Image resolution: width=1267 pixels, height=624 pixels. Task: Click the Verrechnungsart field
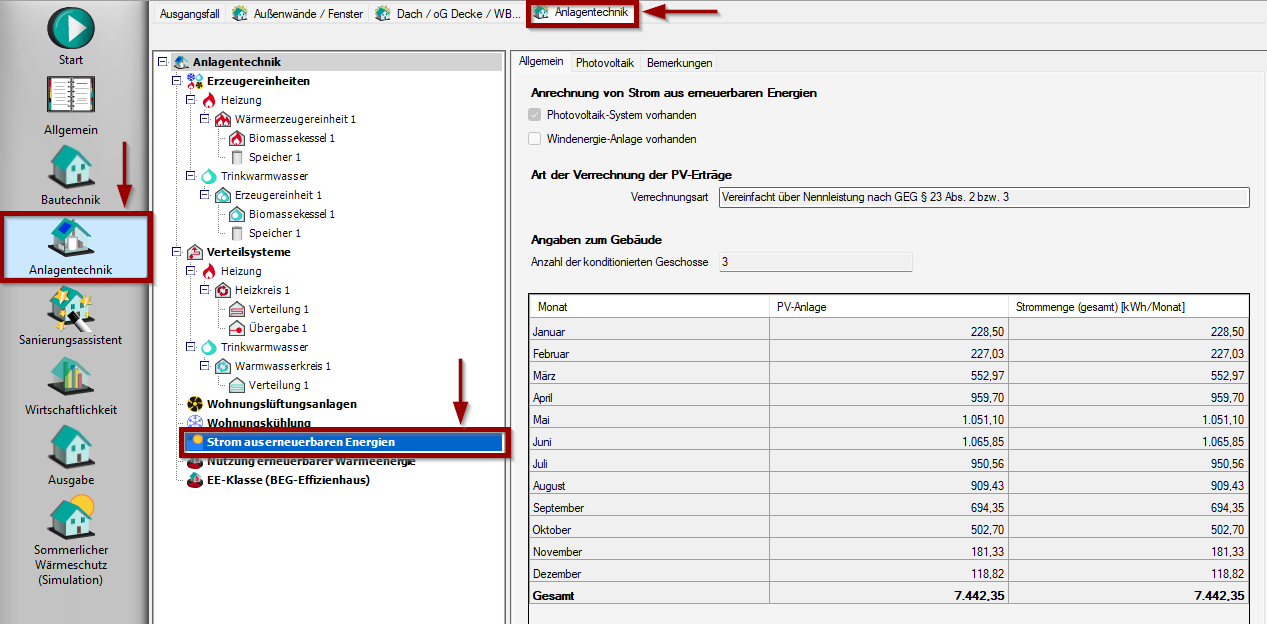click(x=984, y=197)
